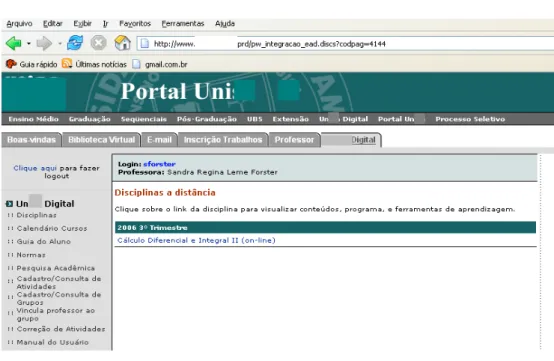Go to Sequenciais in nav bar
Image resolution: width=554 pixels, height=361 pixels.
pos(144,119)
